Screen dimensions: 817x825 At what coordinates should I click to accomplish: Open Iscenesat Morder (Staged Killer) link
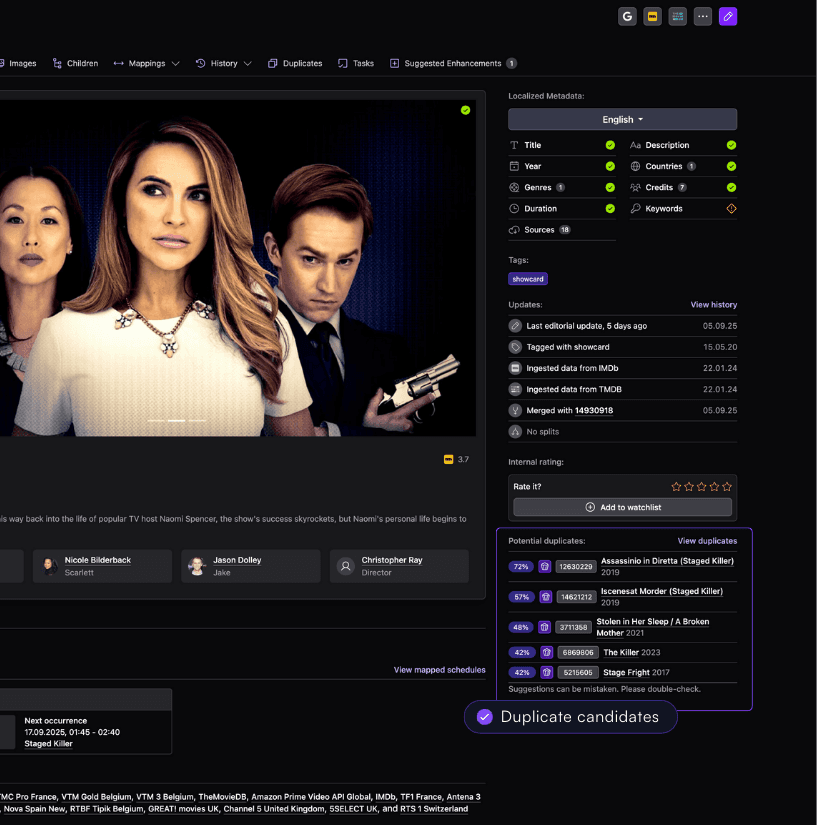(662, 591)
